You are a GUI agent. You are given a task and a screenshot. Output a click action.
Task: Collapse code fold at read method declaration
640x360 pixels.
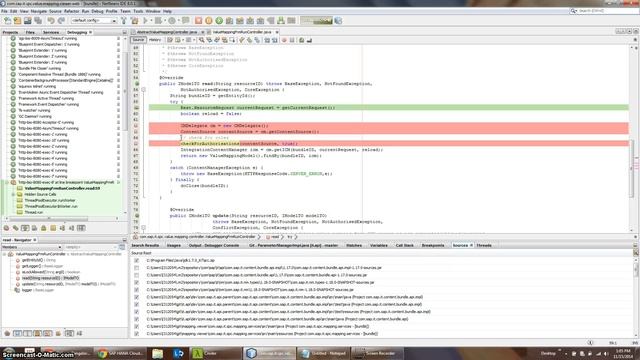(143, 89)
